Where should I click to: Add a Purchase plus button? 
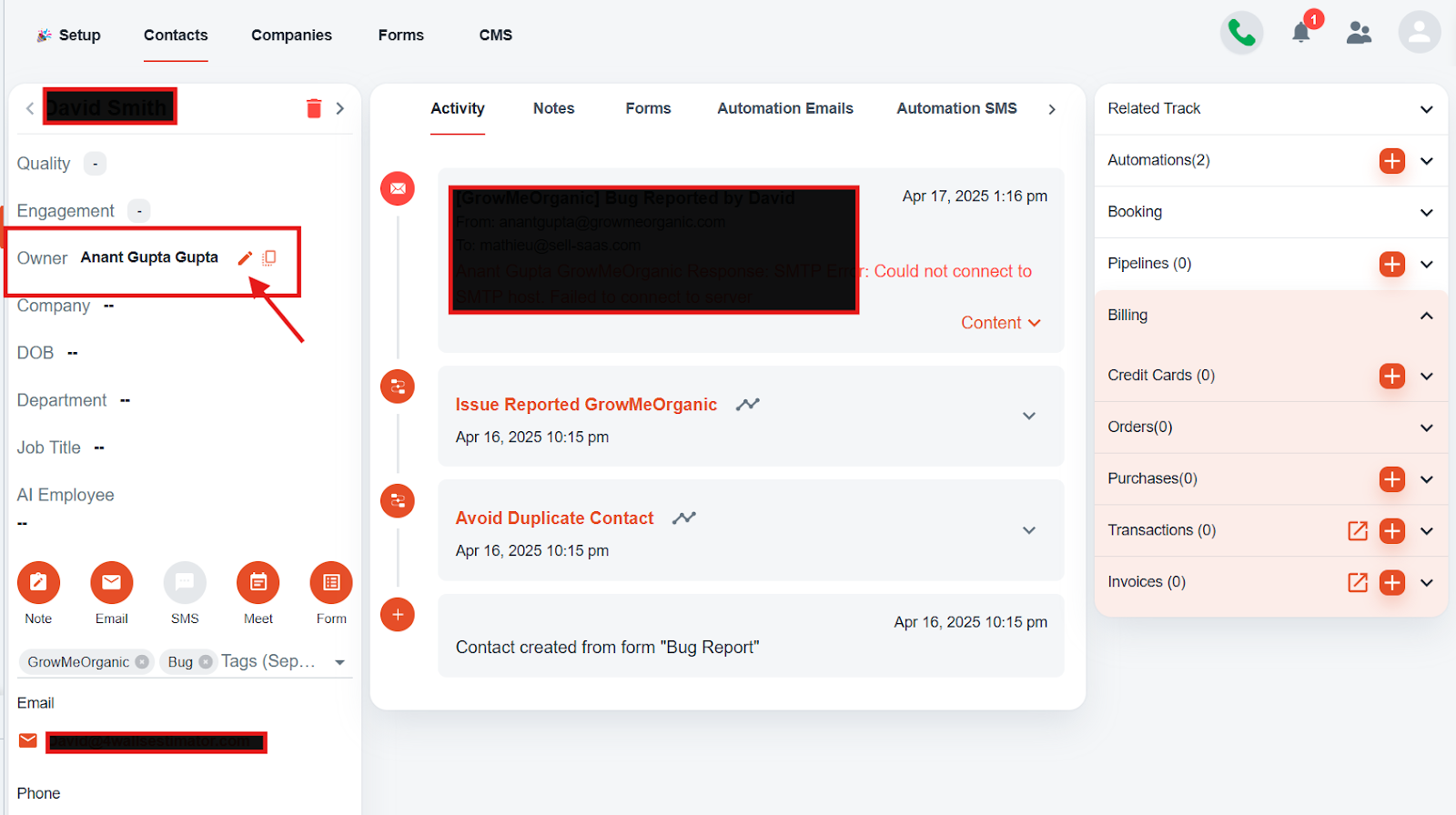point(1392,479)
